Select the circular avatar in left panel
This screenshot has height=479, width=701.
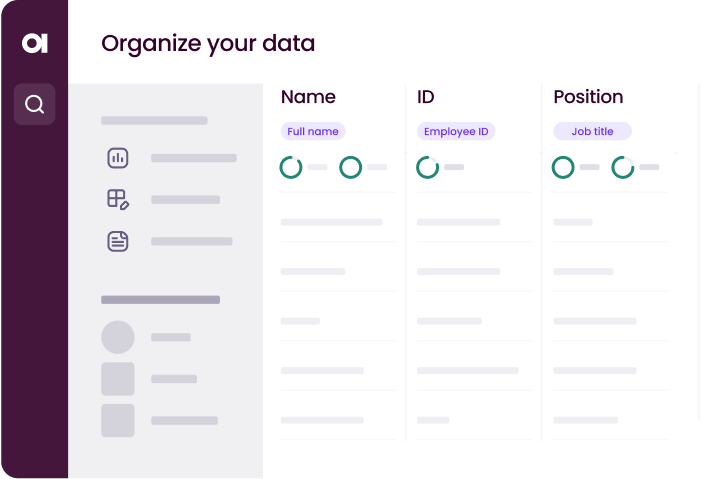(118, 337)
